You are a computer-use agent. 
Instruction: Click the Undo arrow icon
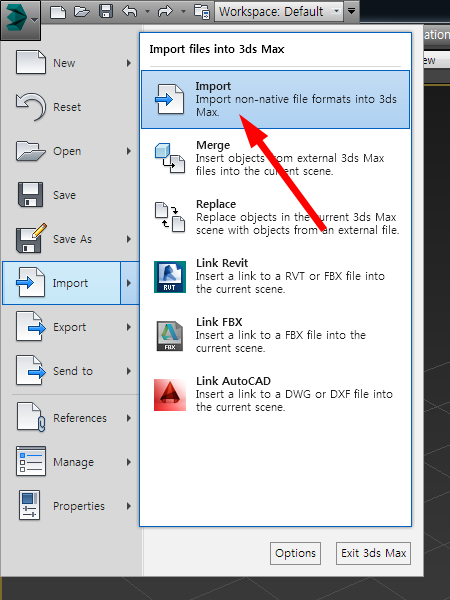130,11
